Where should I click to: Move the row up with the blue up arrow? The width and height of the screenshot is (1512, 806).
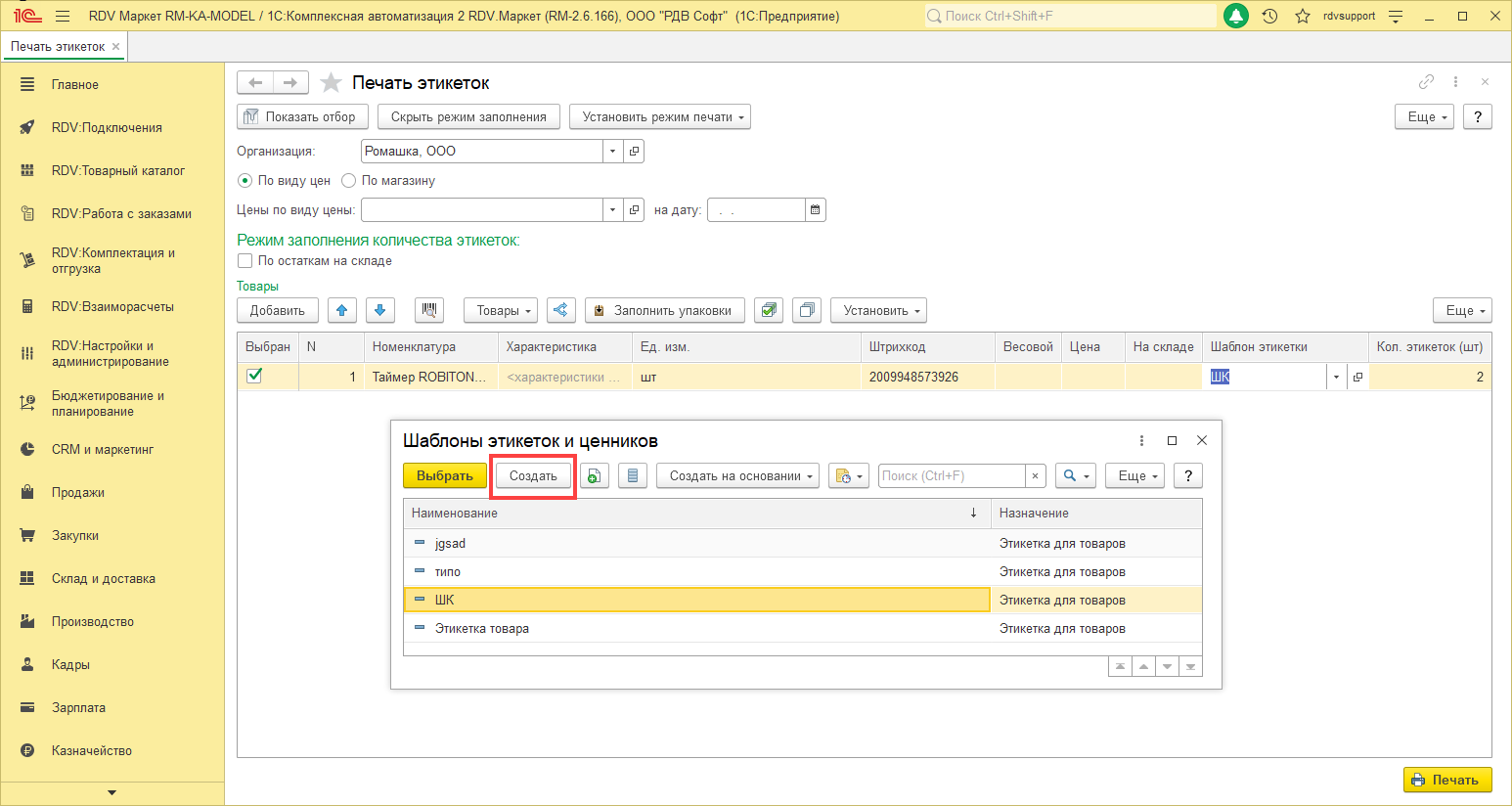click(341, 310)
